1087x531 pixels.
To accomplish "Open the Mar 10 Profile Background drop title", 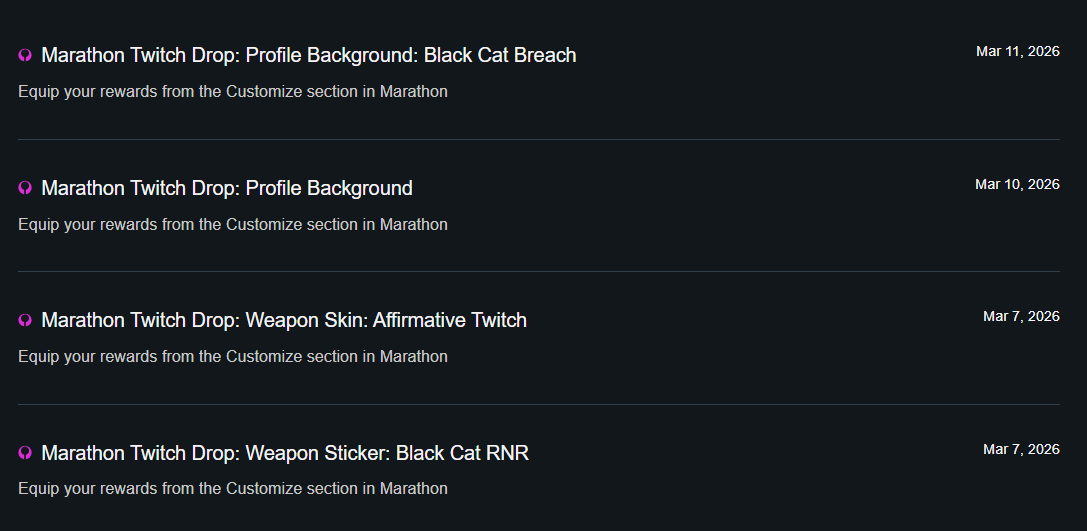I will 227,188.
